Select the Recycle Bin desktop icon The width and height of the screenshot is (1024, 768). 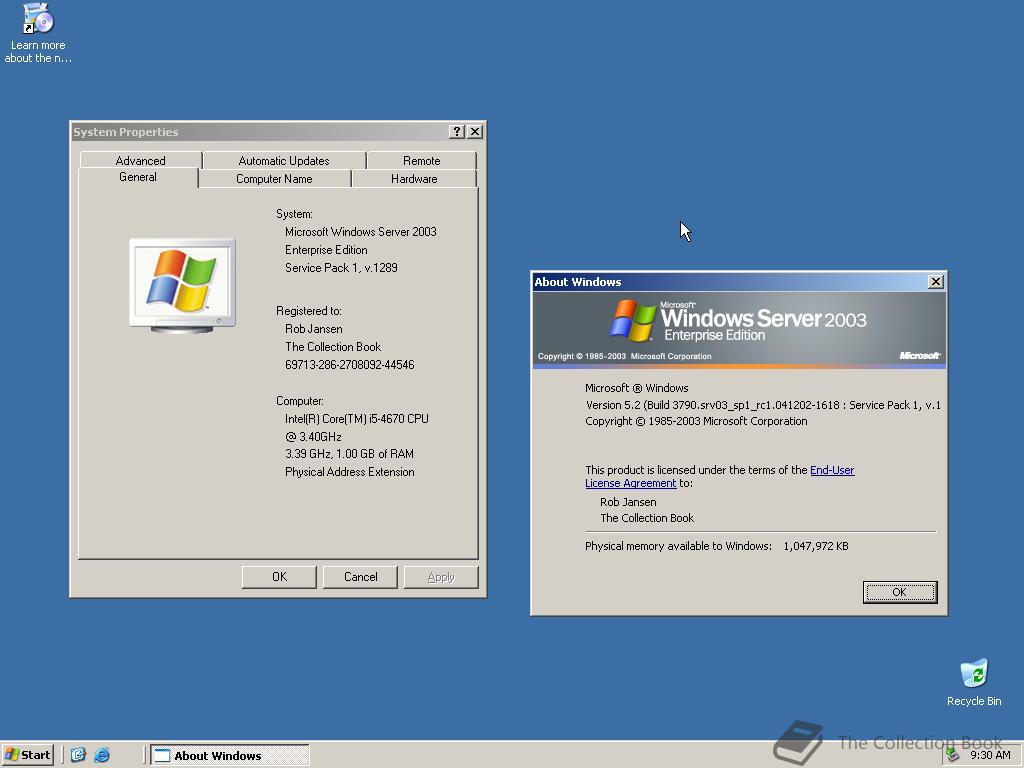pyautogui.click(x=974, y=682)
